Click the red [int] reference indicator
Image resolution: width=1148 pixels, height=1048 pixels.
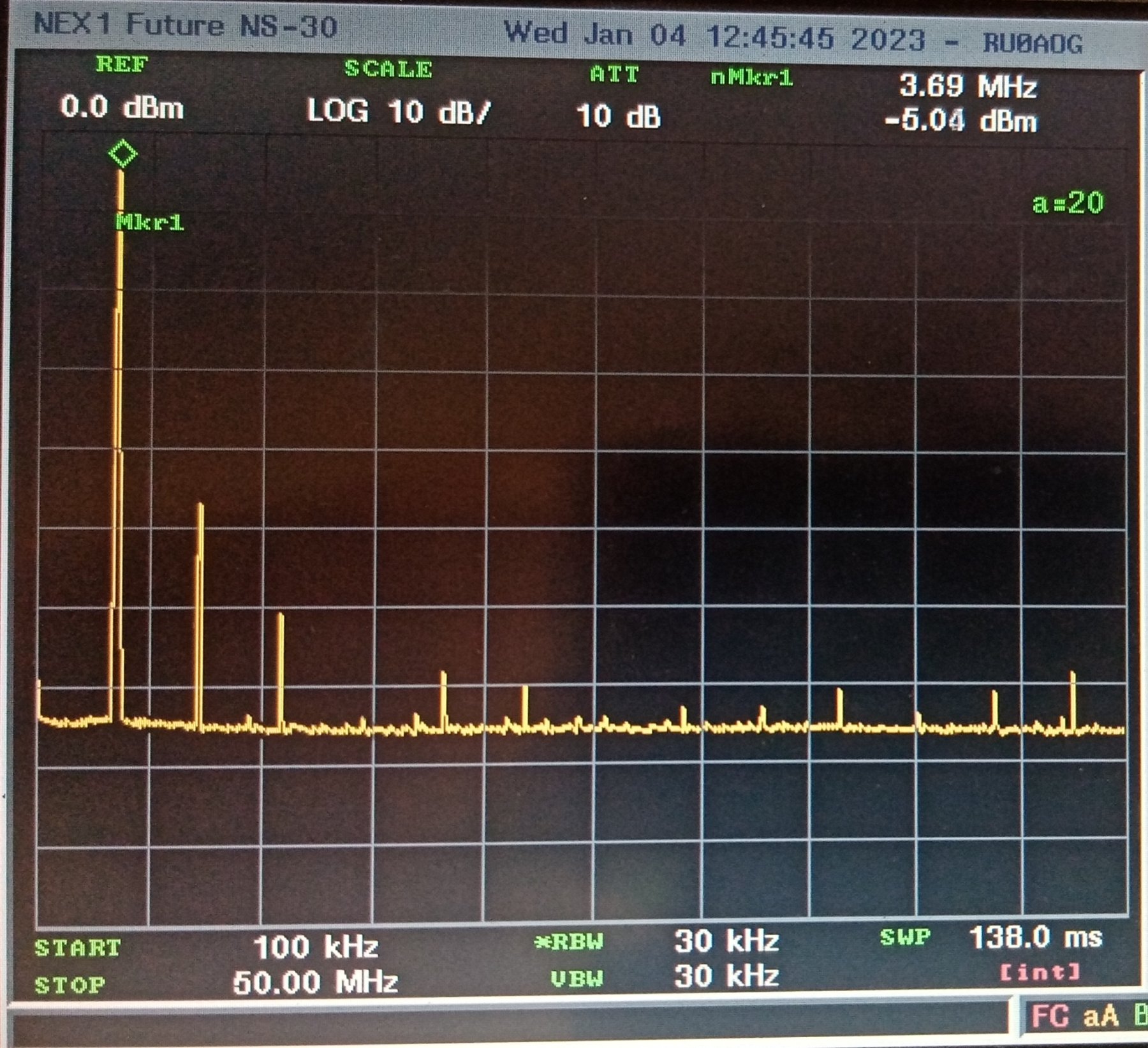tap(1039, 973)
